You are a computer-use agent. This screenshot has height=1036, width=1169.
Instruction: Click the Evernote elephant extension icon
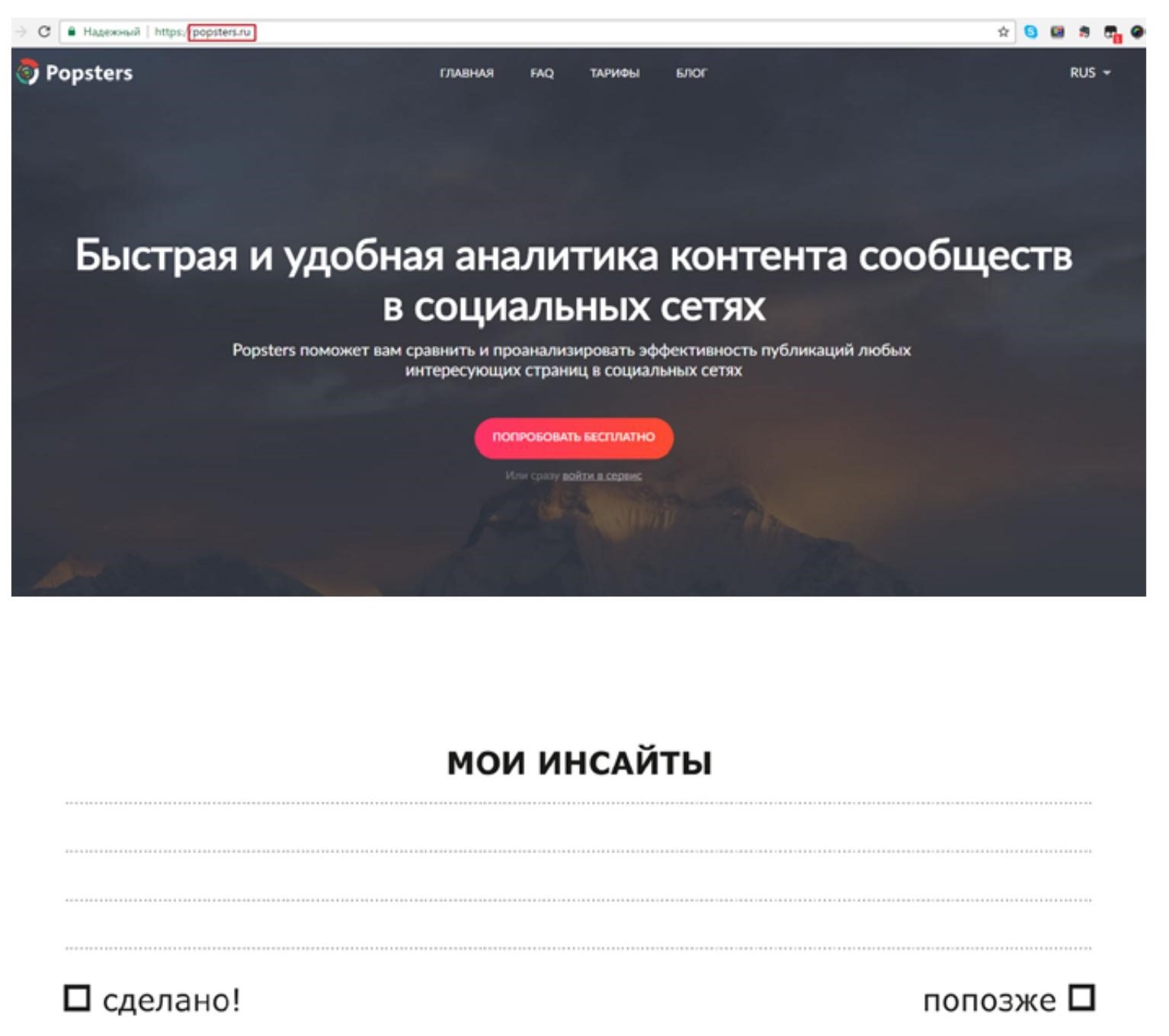pos(1084,31)
